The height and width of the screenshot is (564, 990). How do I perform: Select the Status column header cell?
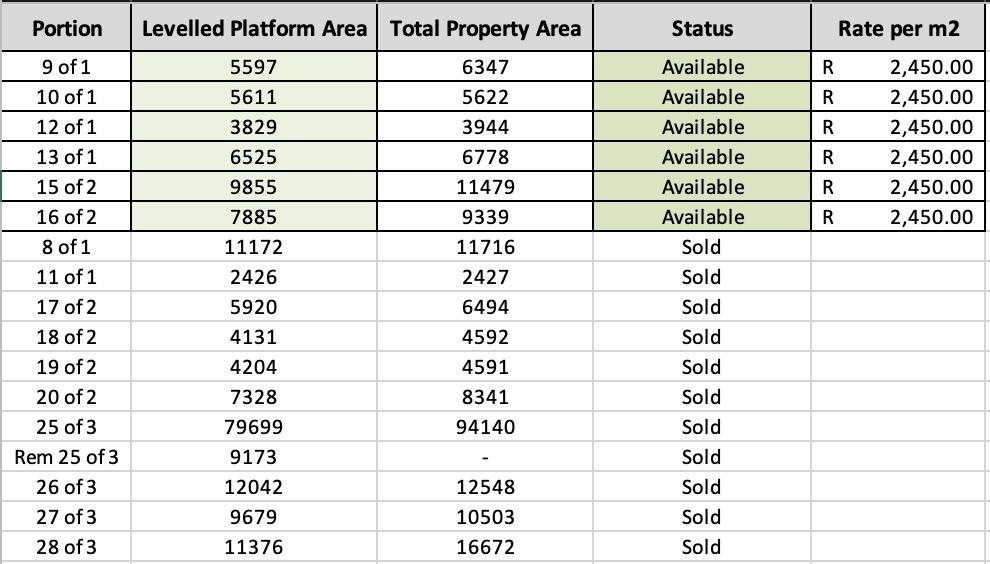pos(702,28)
